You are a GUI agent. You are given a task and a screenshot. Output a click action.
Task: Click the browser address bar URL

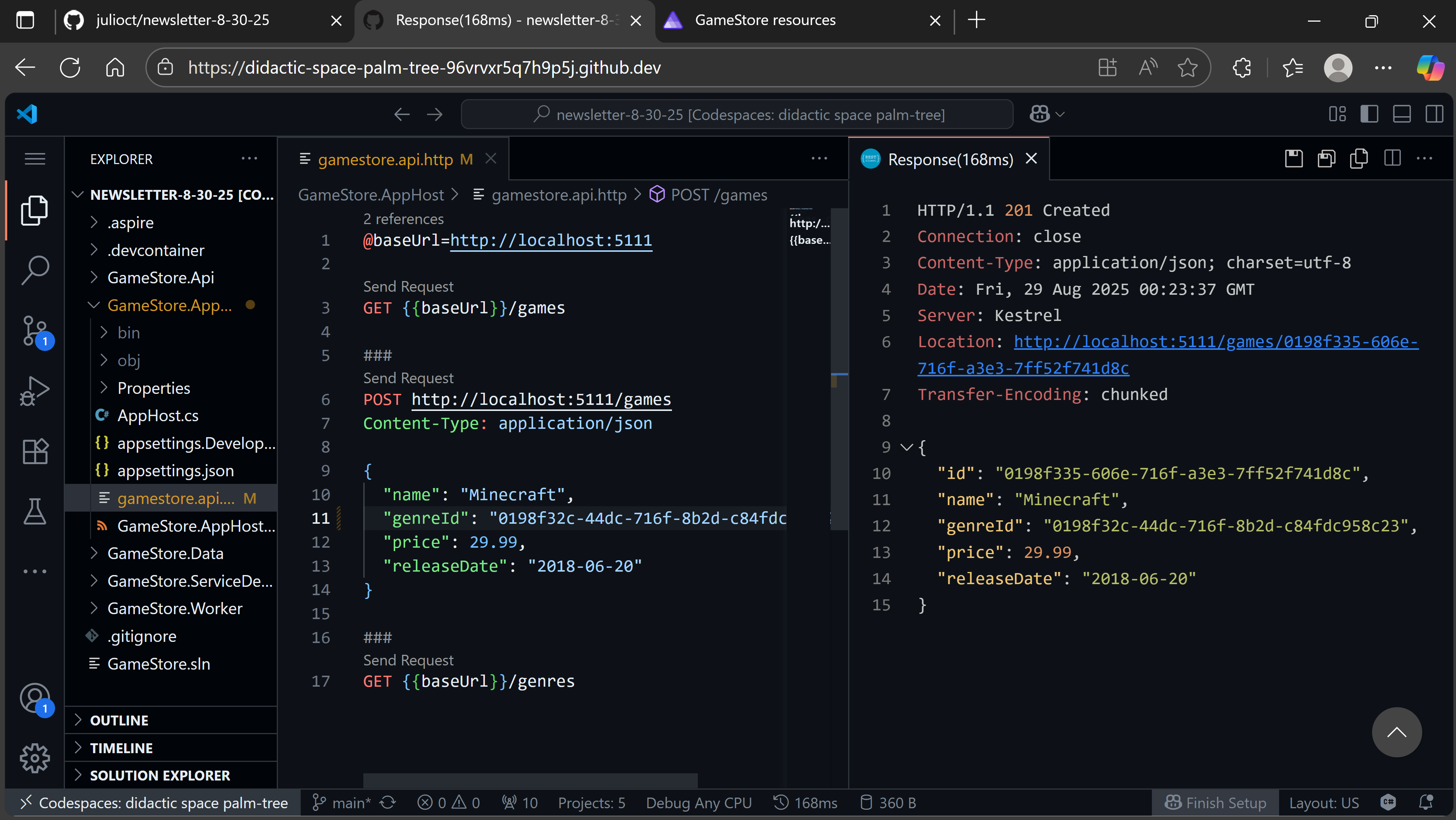424,68
